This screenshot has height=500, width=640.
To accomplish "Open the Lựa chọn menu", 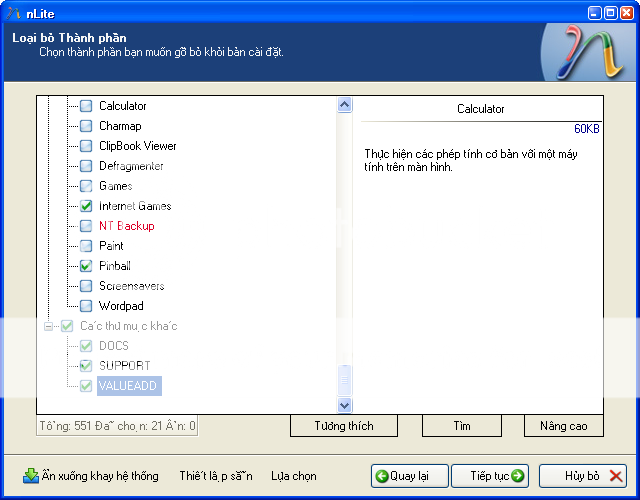I will click(294, 476).
